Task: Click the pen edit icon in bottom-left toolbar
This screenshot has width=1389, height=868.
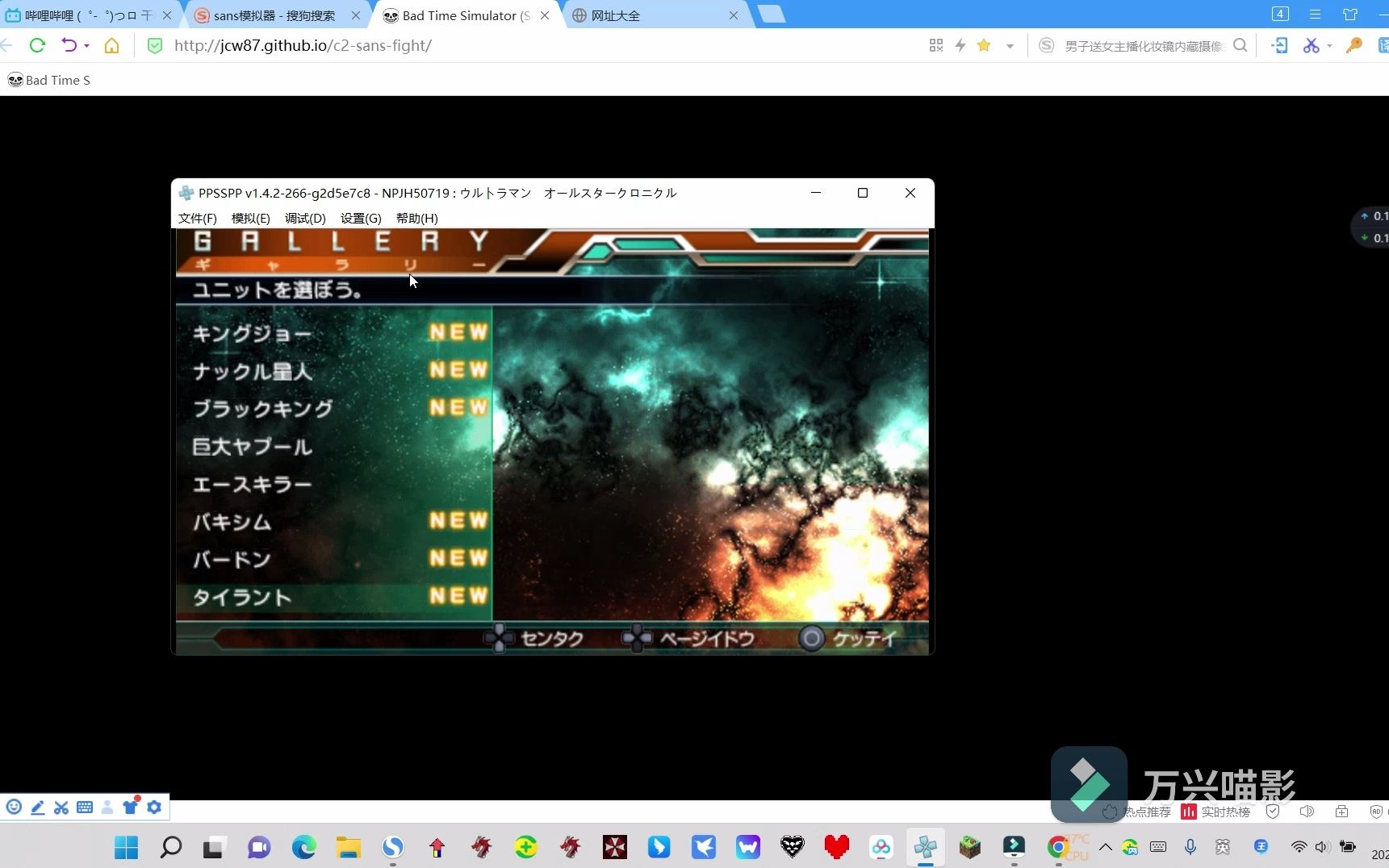Action: (x=38, y=807)
